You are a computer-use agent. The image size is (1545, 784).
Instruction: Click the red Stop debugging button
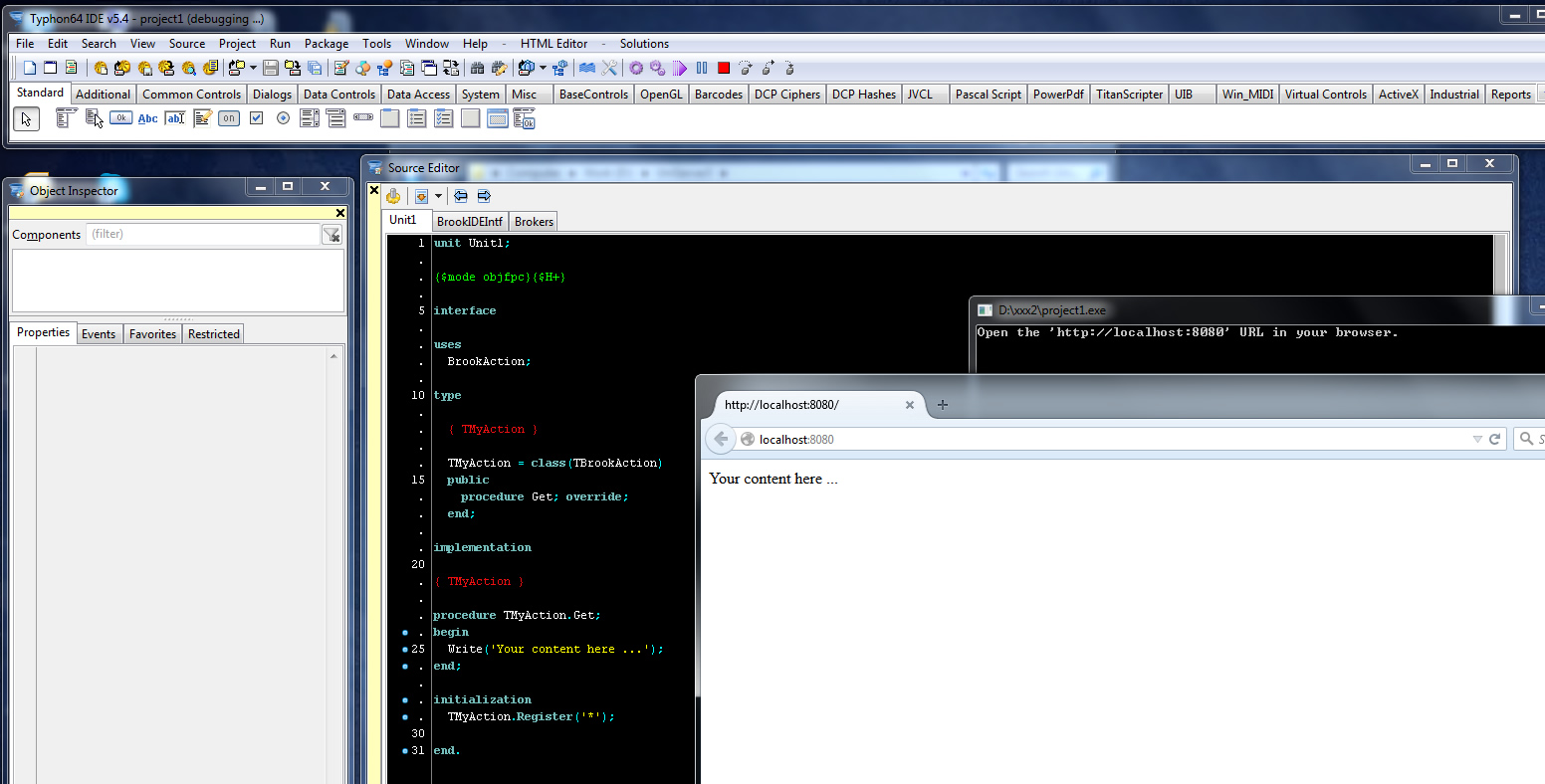(x=724, y=69)
